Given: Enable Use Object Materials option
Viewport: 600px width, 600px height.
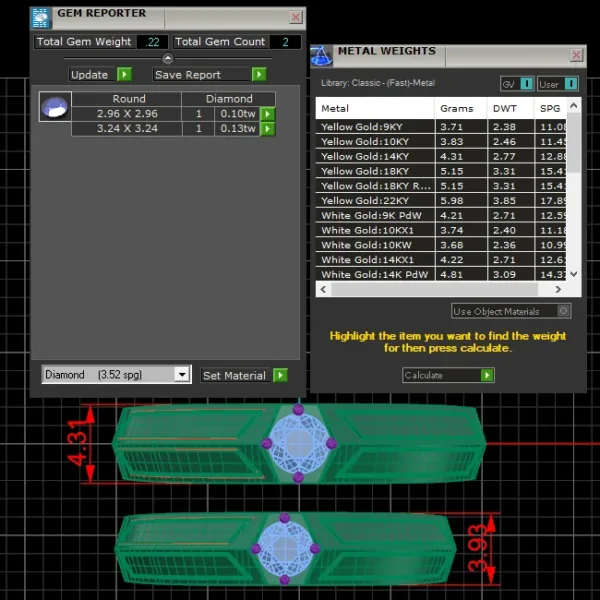Looking at the screenshot, I should [563, 311].
